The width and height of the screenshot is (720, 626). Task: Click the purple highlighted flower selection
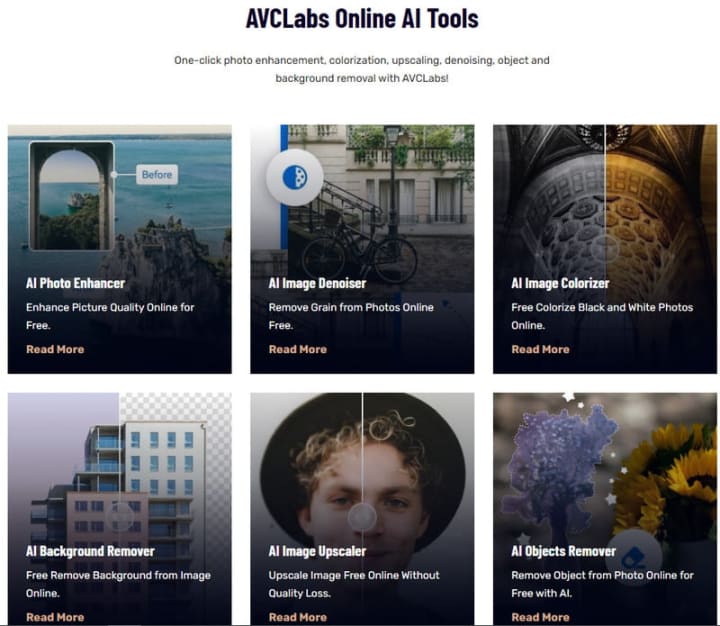[560, 468]
